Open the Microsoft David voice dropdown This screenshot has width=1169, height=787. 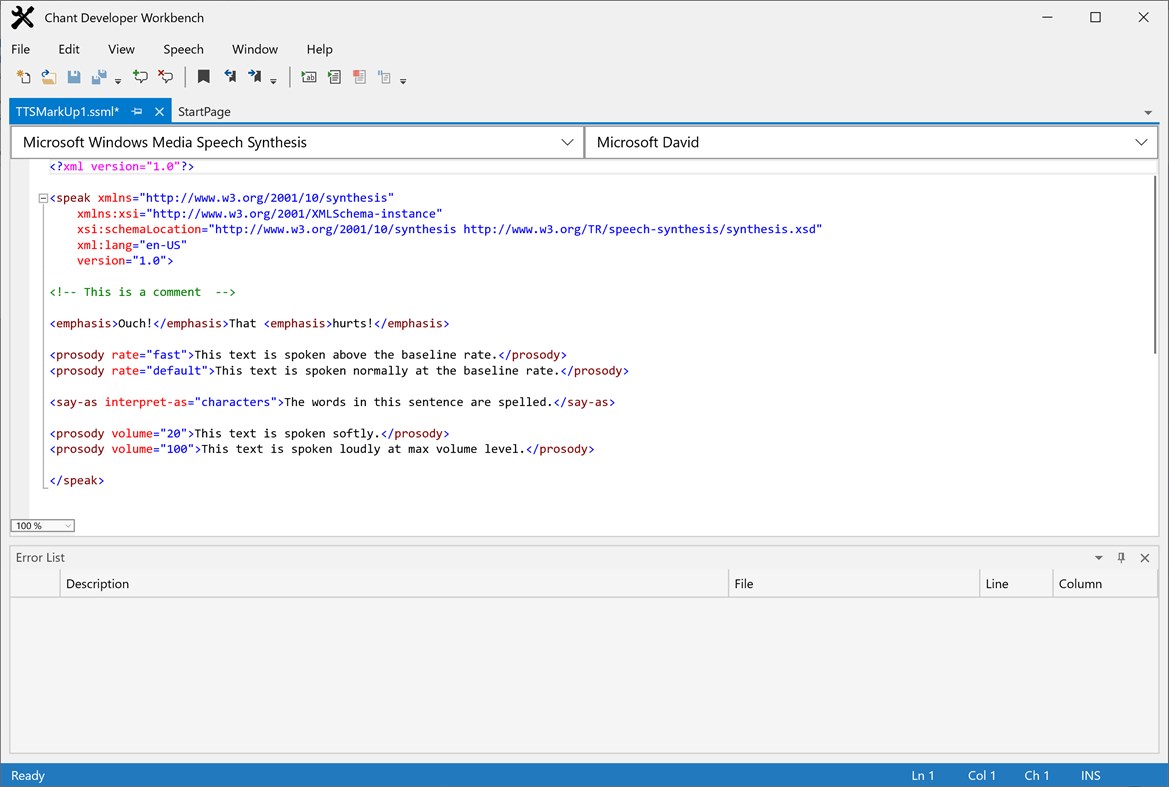[1140, 141]
